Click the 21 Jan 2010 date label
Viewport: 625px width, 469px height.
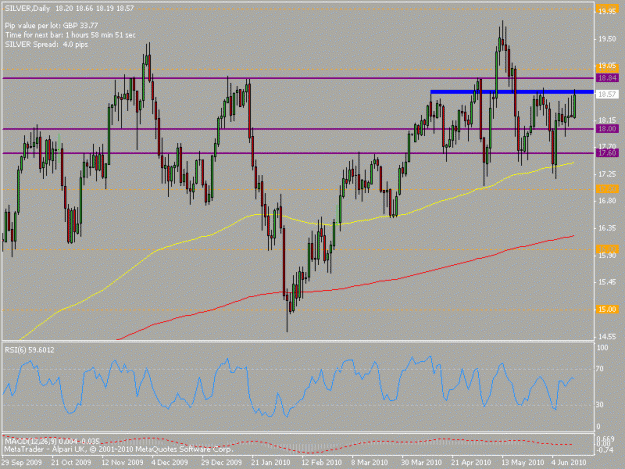(x=270, y=462)
